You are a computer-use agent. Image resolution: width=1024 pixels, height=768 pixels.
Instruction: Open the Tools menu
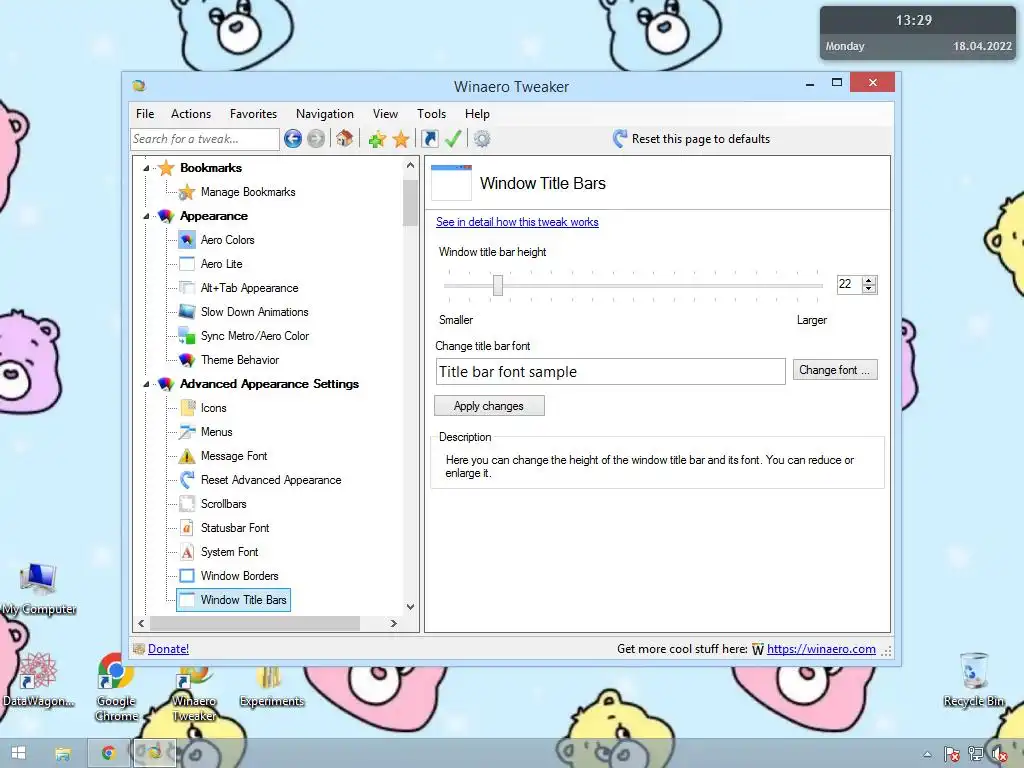[x=431, y=114]
